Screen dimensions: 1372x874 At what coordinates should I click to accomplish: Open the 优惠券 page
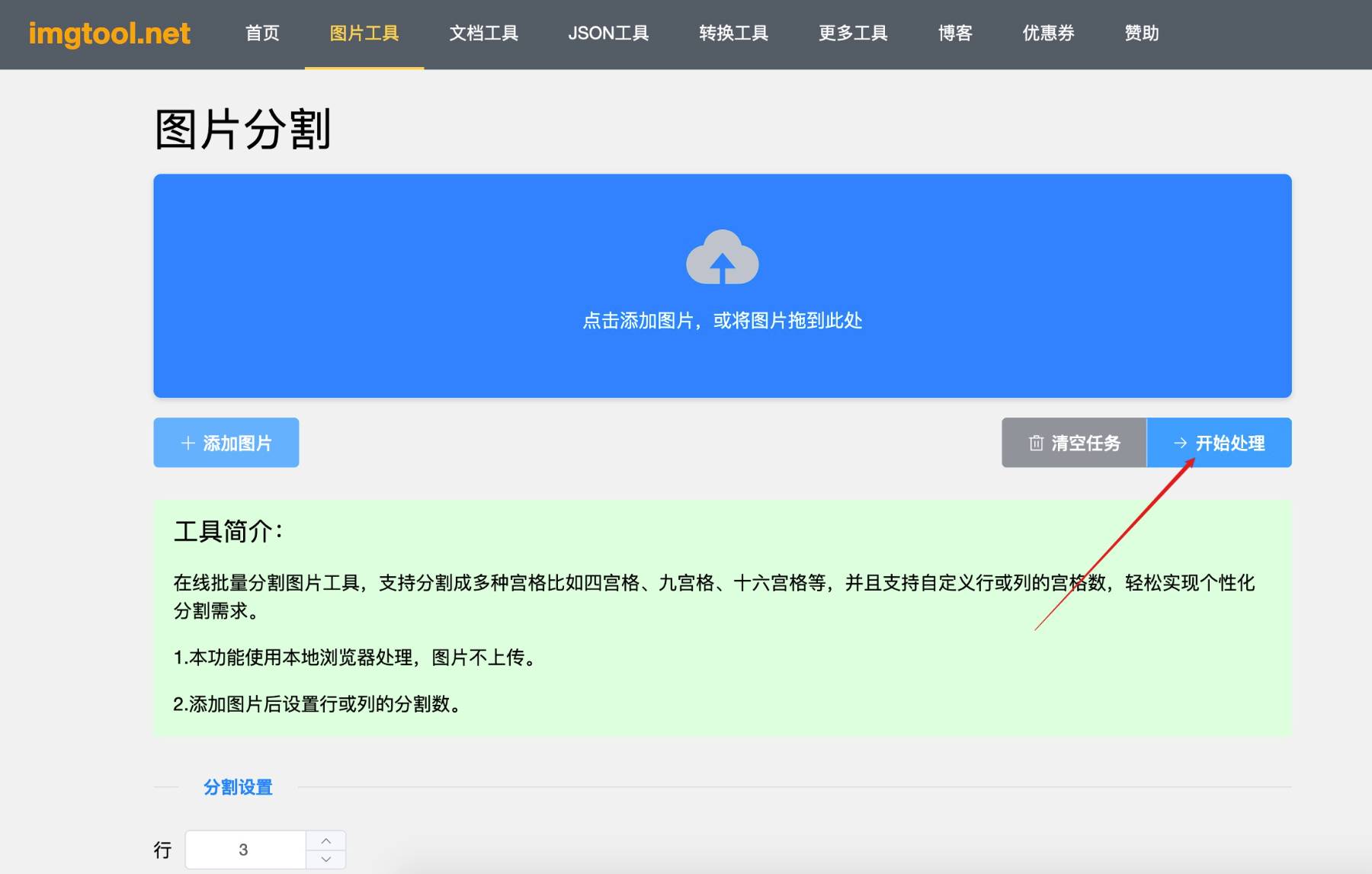pyautogui.click(x=1048, y=34)
